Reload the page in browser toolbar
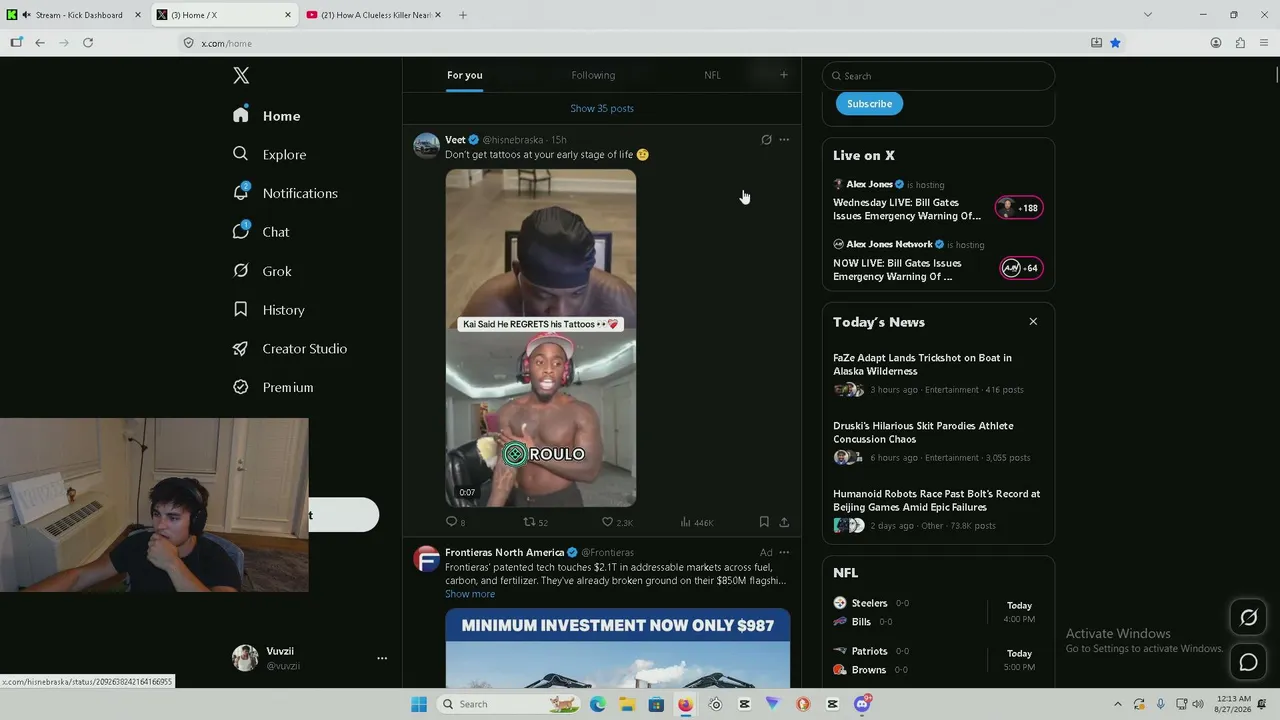Viewport: 1280px width, 720px height. 88,43
